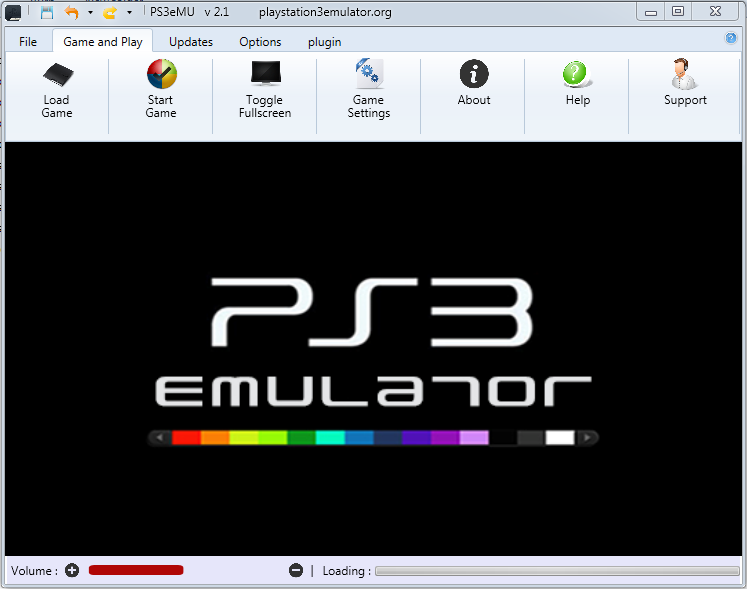Pick the orange swatch in color bar
The image size is (747, 589).
tap(215, 437)
